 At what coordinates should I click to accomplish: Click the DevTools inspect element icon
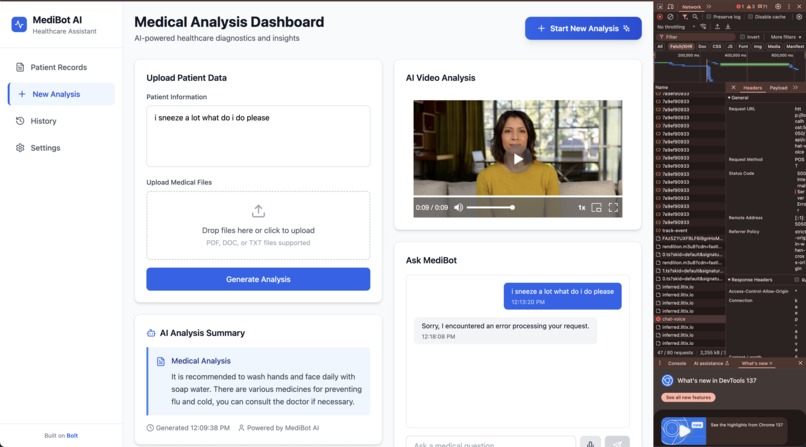tap(660, 7)
